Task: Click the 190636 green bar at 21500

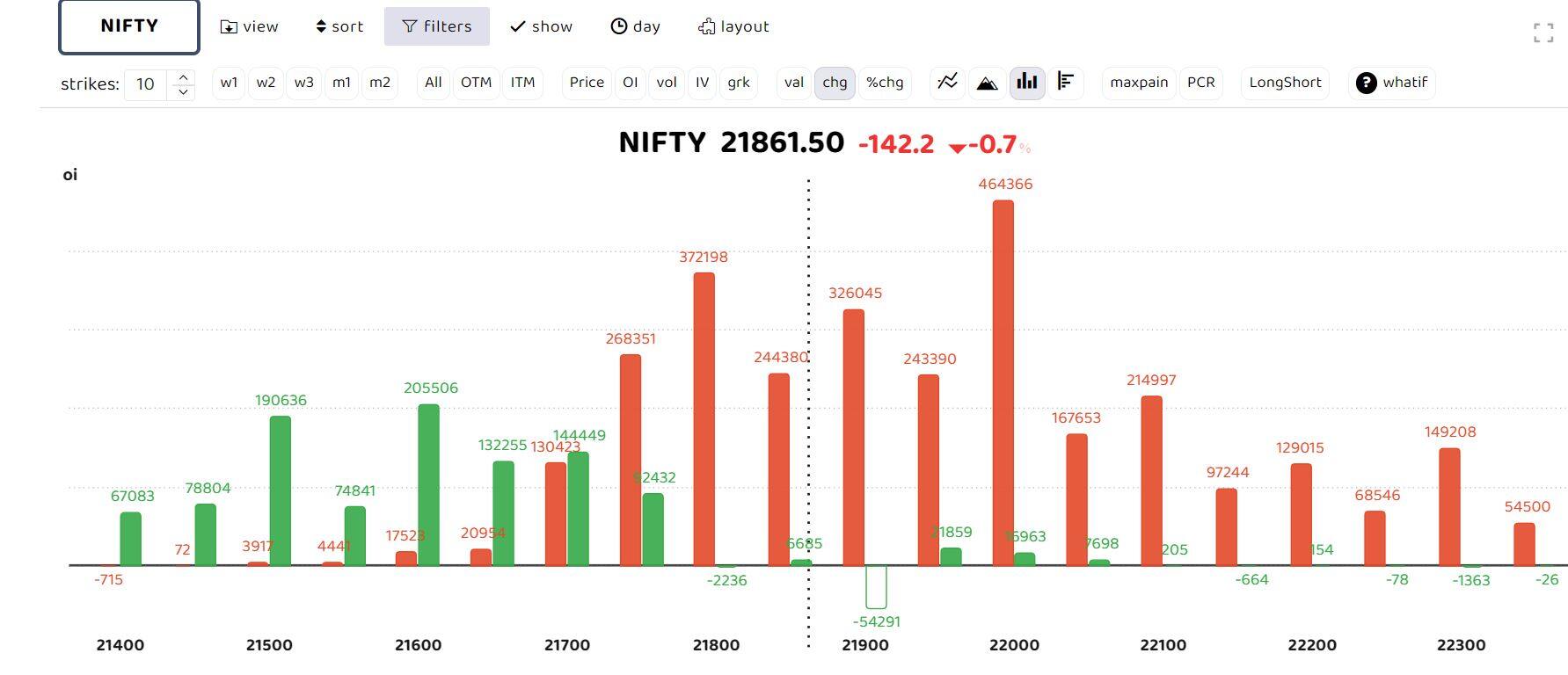Action: (280, 490)
